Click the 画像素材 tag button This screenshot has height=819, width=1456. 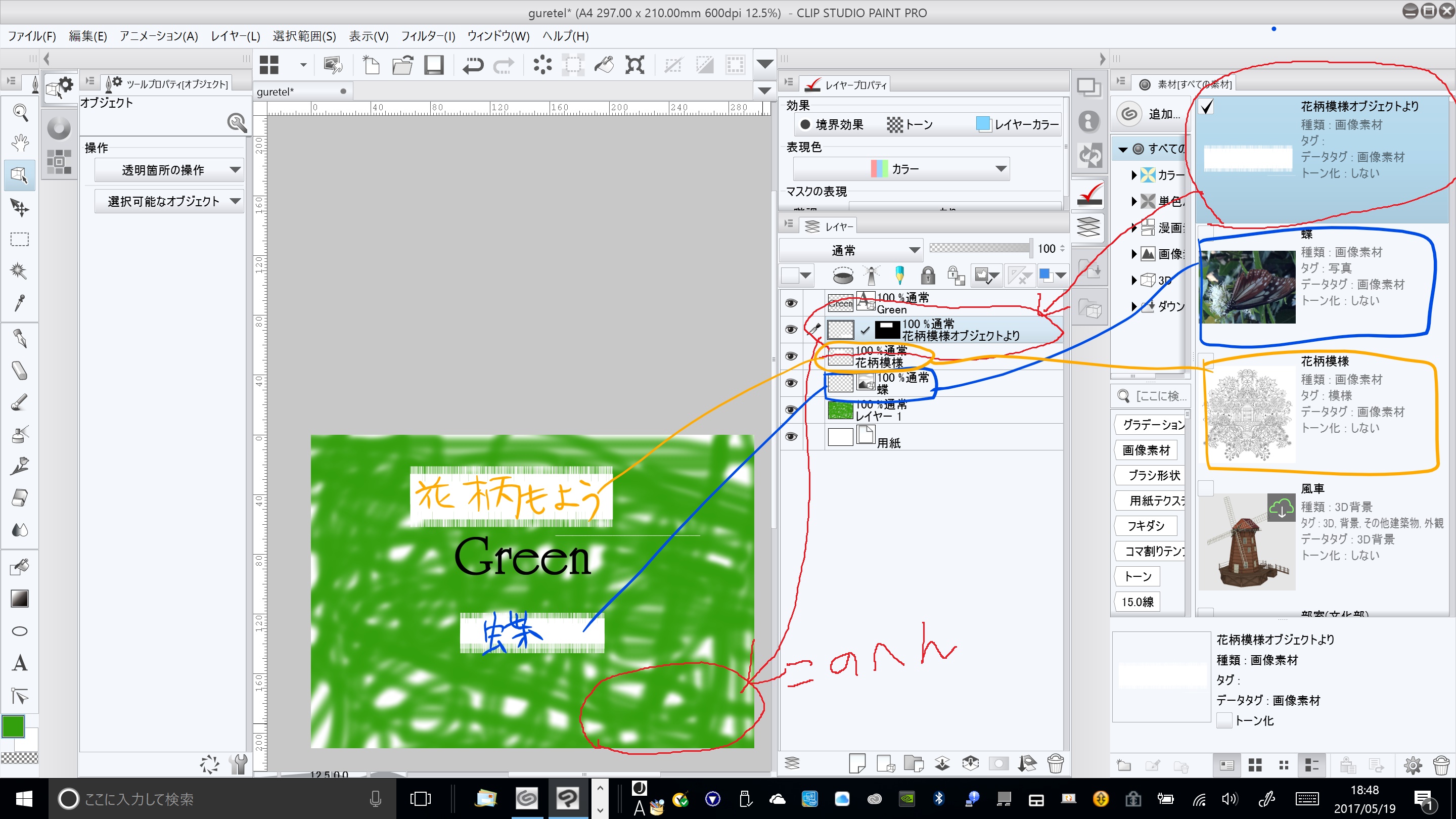click(1146, 450)
